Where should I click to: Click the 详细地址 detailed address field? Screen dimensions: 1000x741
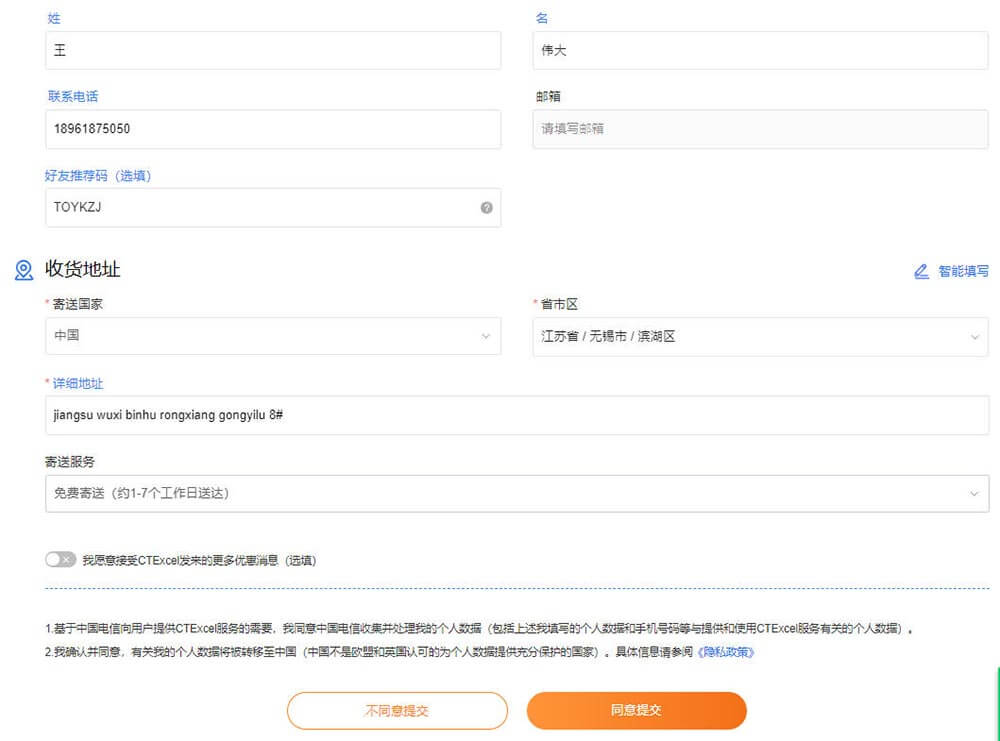(516, 415)
